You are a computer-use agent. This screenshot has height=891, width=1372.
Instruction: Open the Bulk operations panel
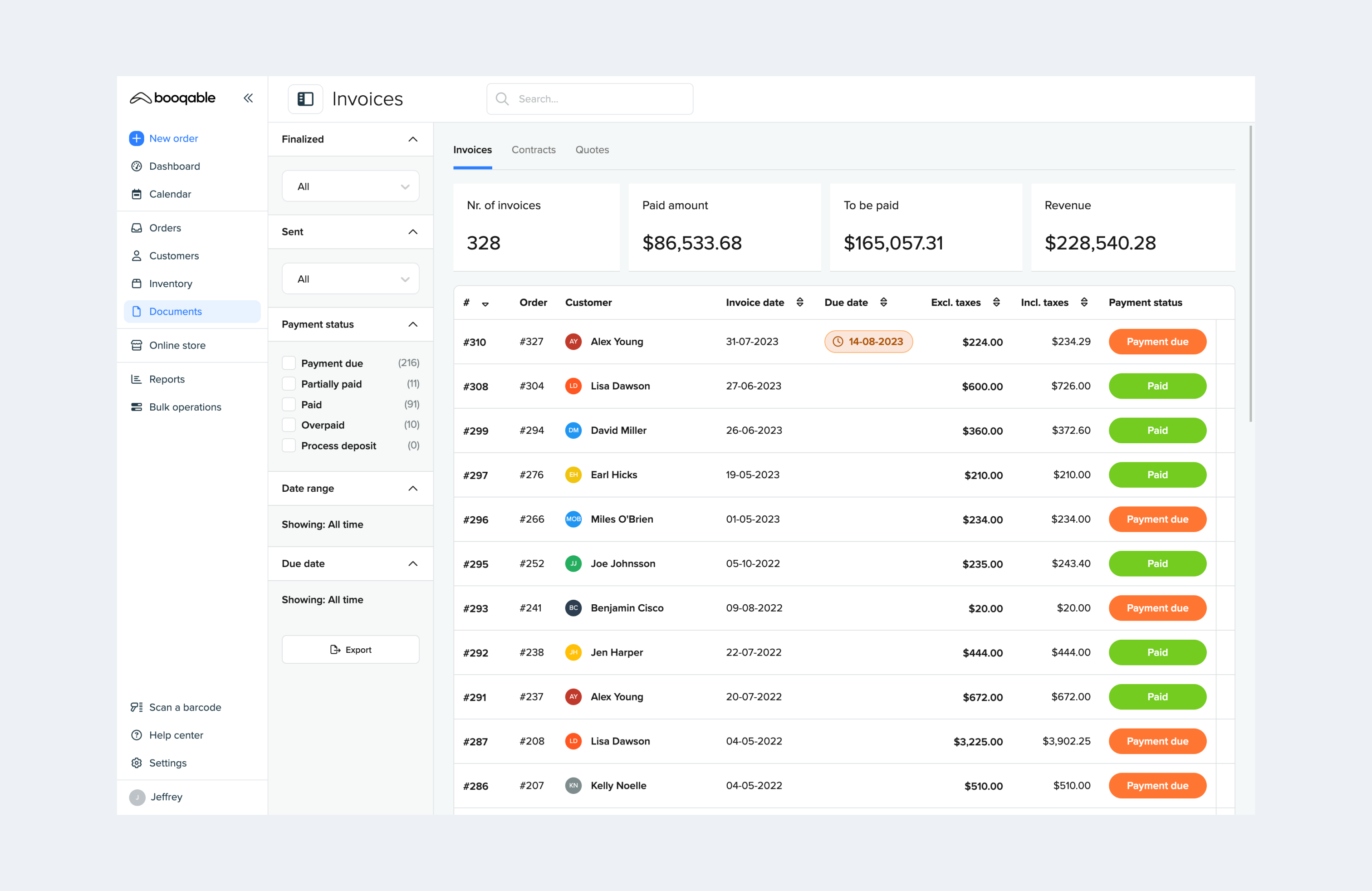tap(185, 406)
